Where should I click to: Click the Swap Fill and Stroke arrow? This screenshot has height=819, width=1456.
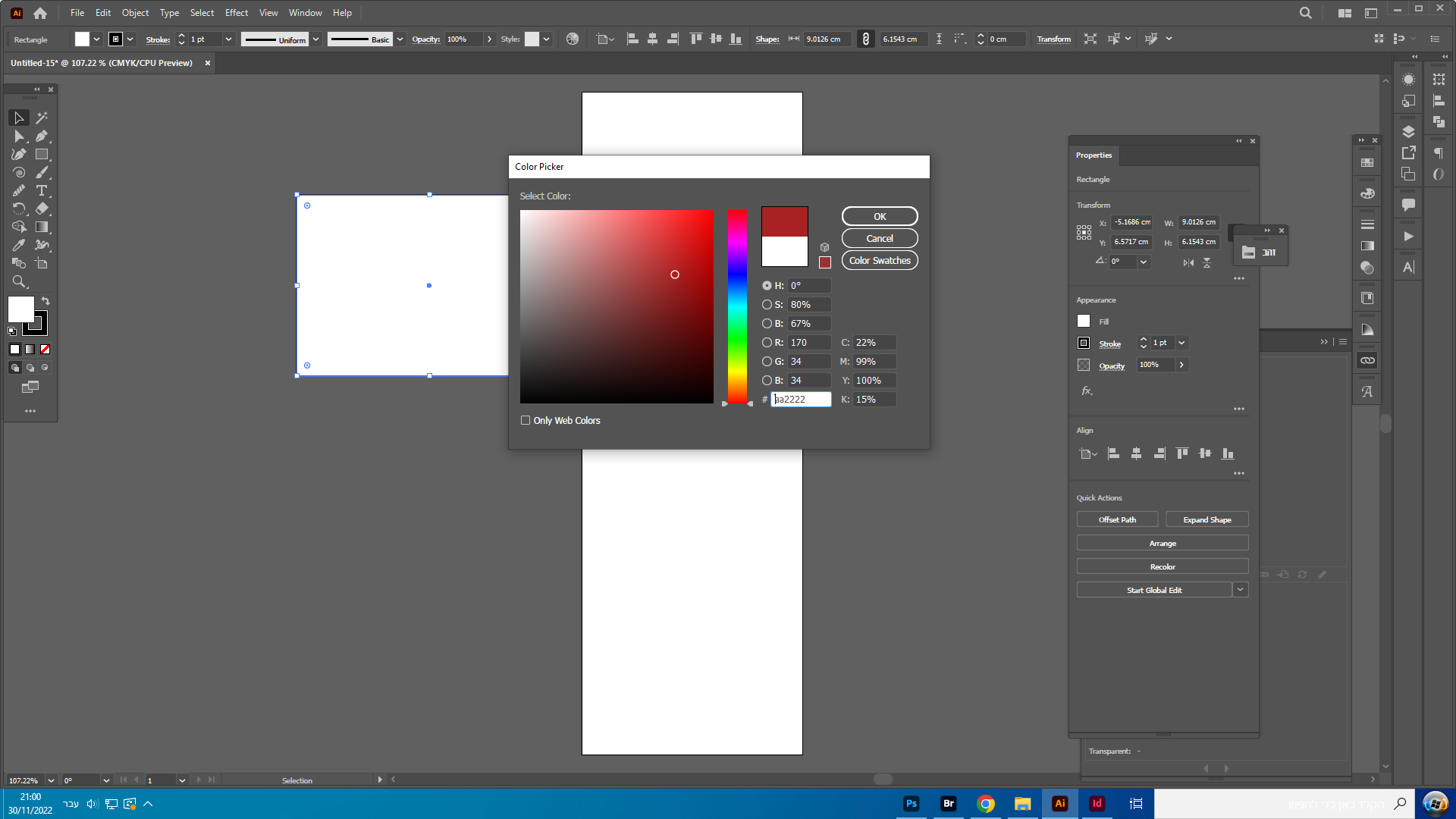[x=45, y=301]
